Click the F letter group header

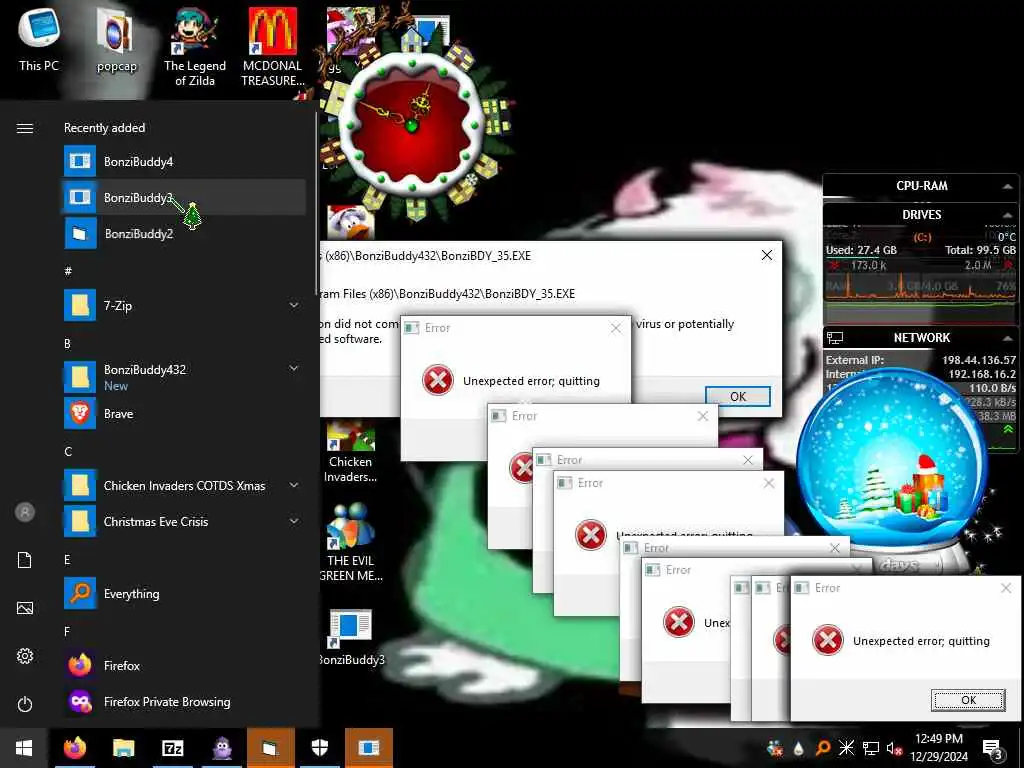pos(67,632)
